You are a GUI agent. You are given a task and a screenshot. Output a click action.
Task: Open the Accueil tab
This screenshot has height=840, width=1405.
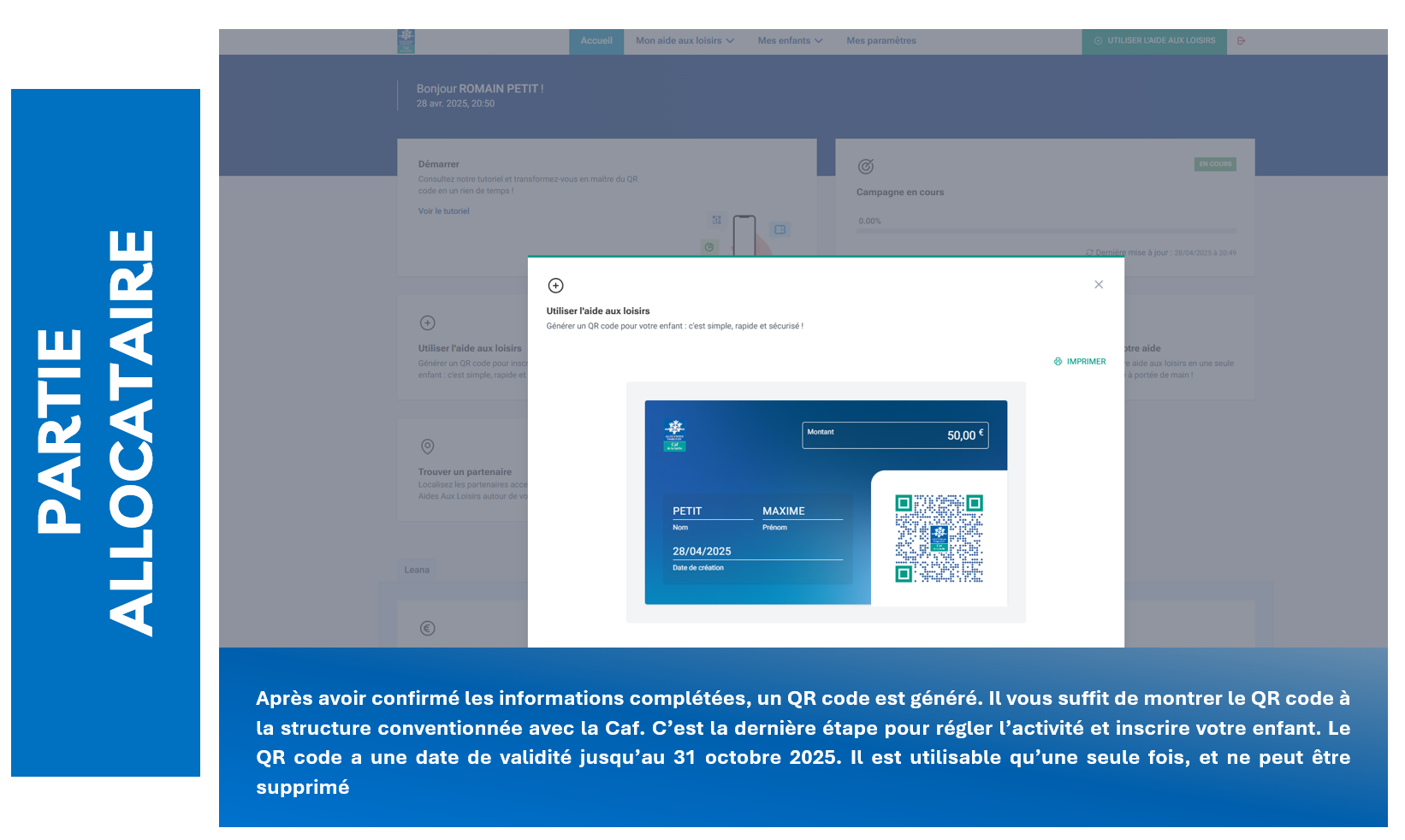[x=596, y=41]
